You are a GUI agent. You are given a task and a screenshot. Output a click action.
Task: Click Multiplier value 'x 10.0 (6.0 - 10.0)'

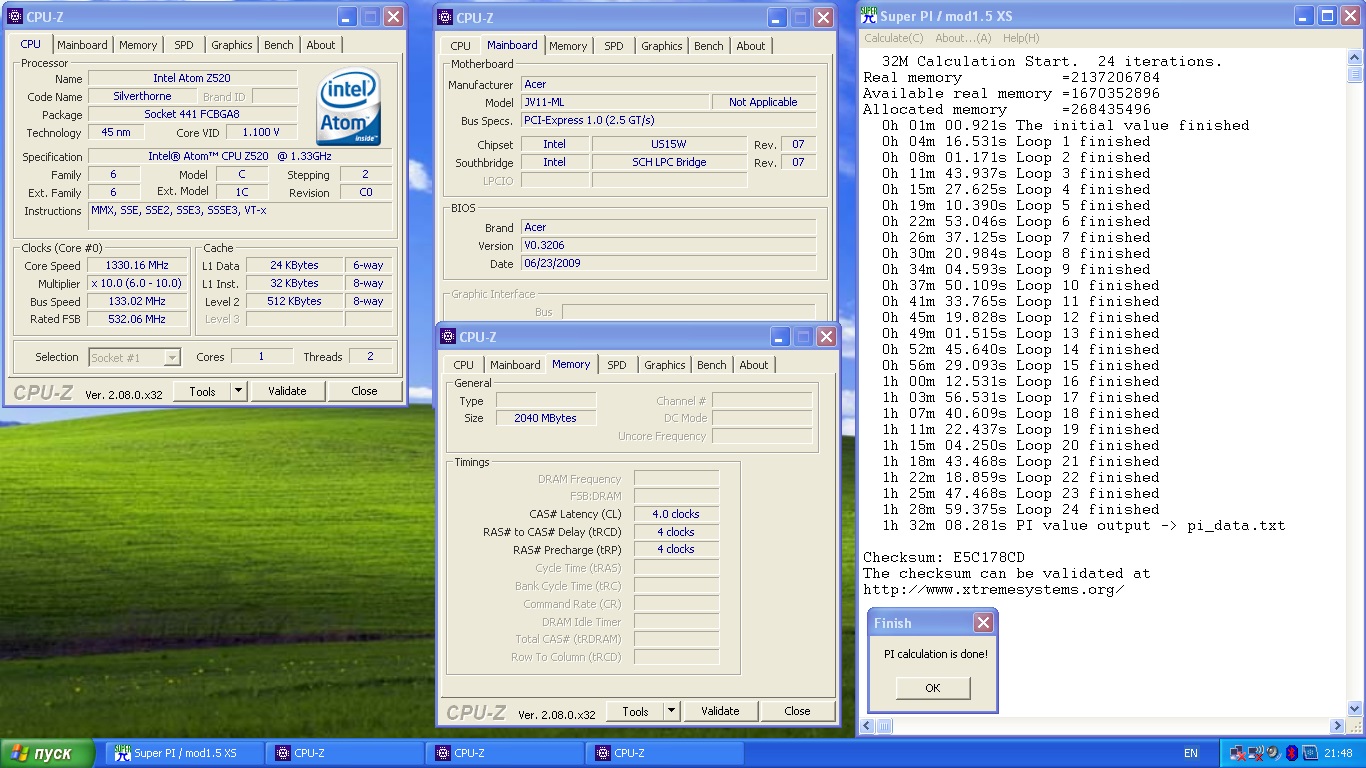(137, 283)
